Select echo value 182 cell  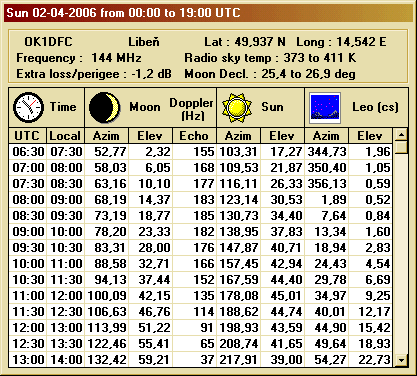click(194, 232)
